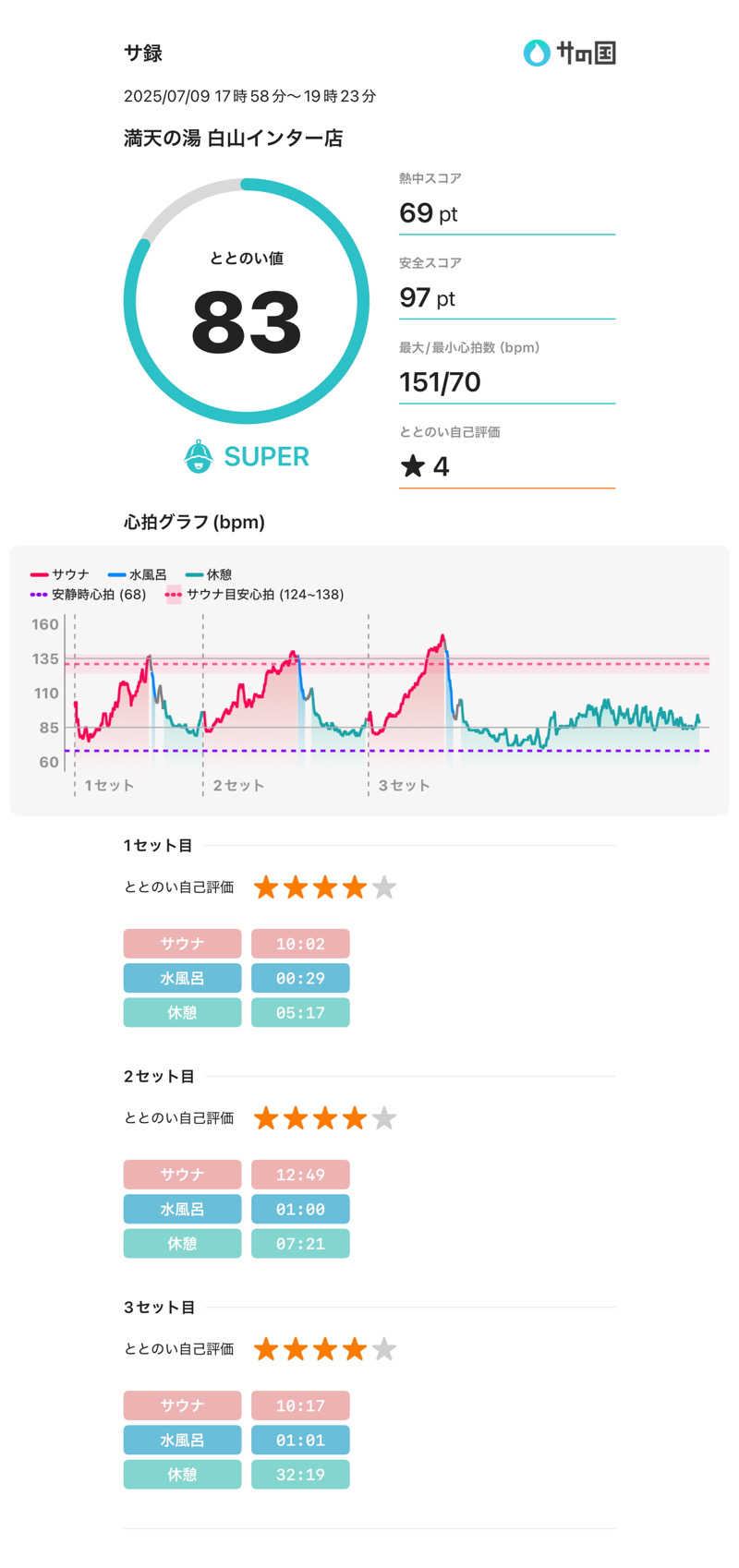
Task: Click the purple resting heart rate legend marker
Action: tap(39, 595)
